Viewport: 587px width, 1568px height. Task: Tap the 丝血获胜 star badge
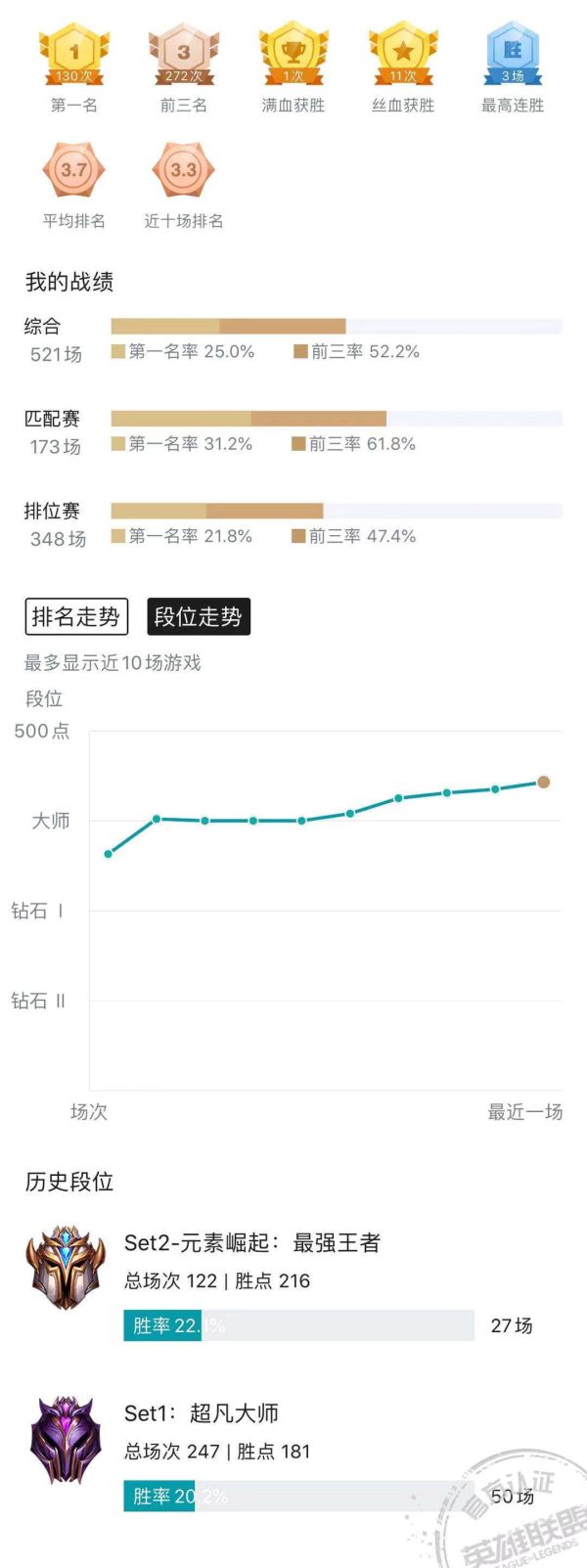(403, 55)
